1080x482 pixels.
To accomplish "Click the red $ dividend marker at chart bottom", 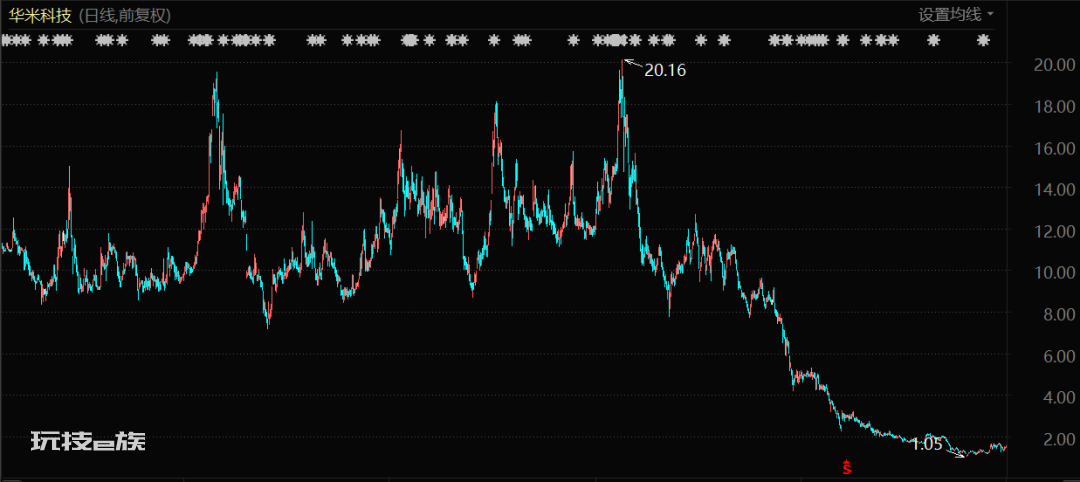I will point(847,467).
